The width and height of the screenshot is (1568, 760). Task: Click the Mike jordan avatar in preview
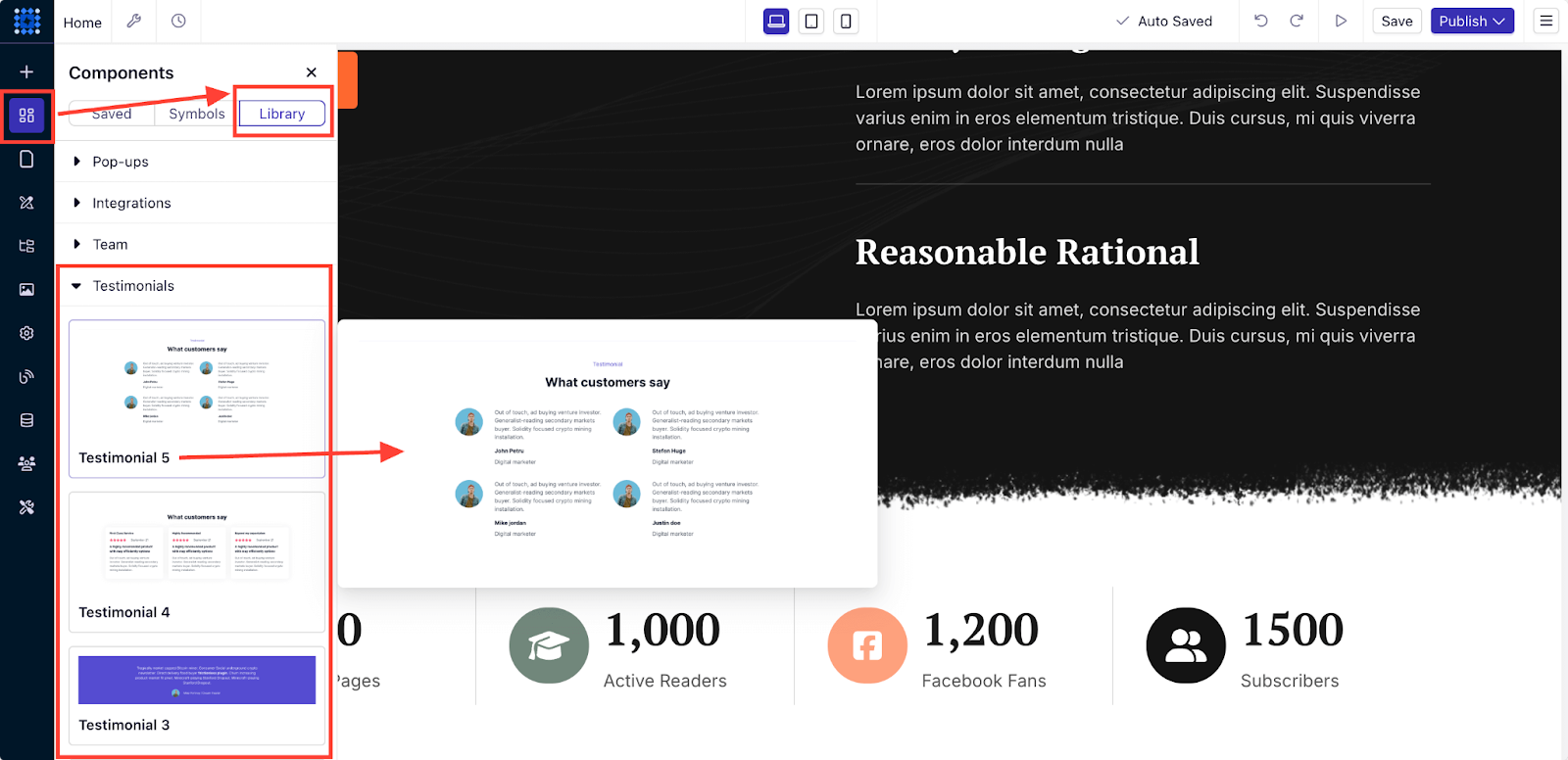tap(469, 494)
